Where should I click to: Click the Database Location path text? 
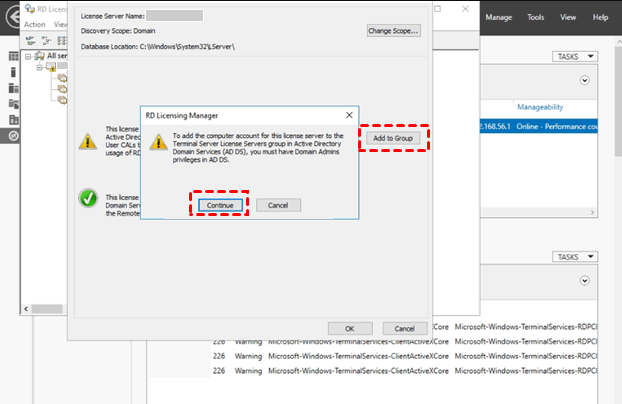pyautogui.click(x=157, y=47)
